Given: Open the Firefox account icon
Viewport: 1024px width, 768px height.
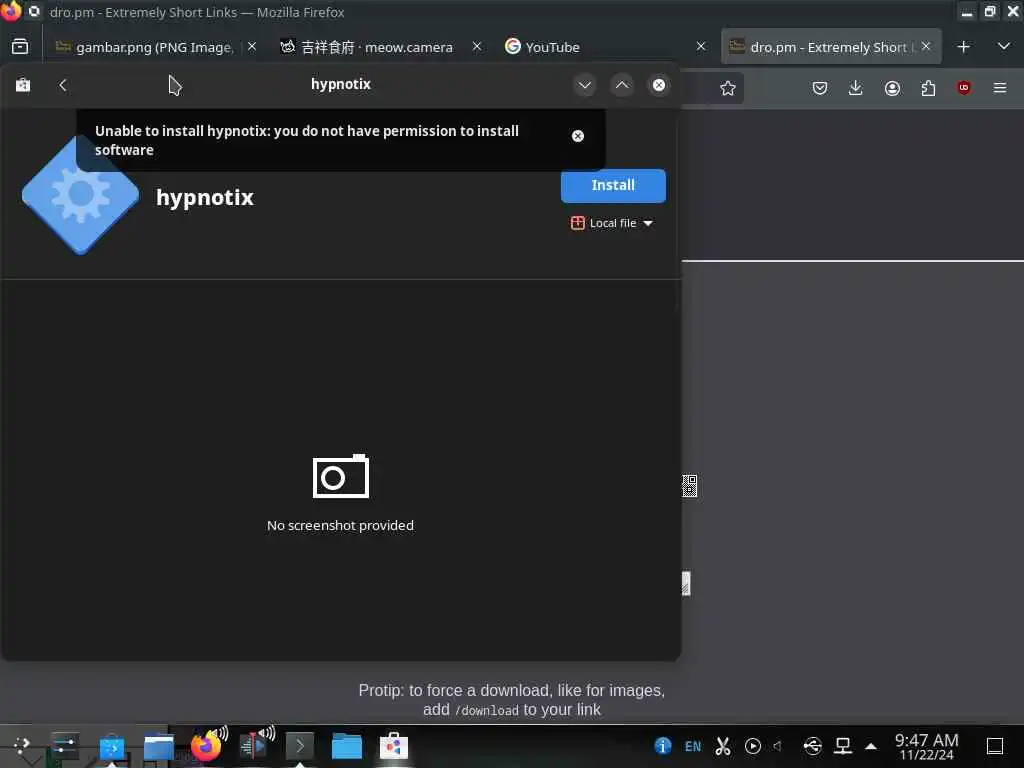Looking at the screenshot, I should click(892, 88).
